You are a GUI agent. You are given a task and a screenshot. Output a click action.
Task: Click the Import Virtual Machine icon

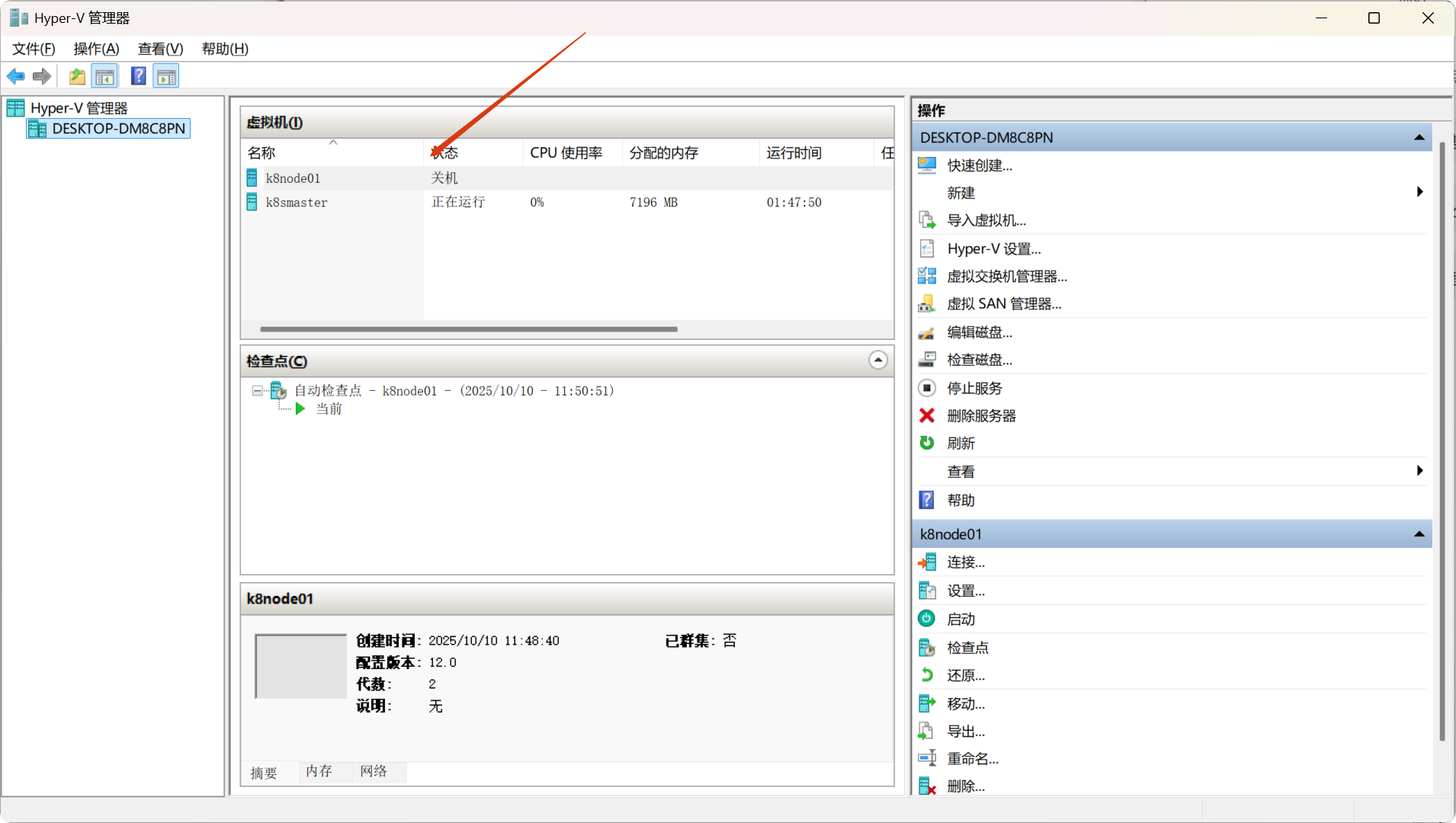click(927, 220)
